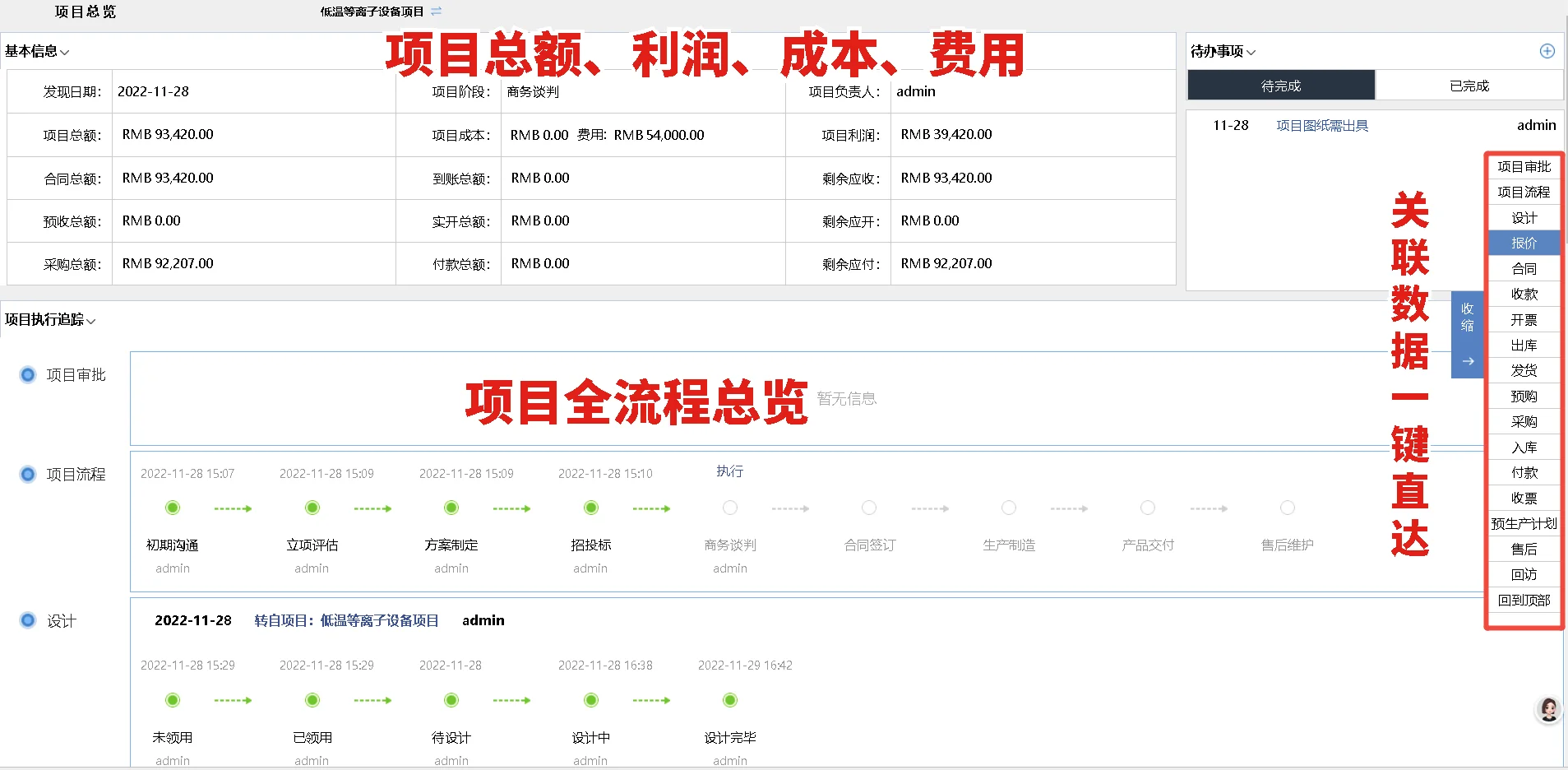
Task: Collapse the 基本信息 section
Action: 65,51
